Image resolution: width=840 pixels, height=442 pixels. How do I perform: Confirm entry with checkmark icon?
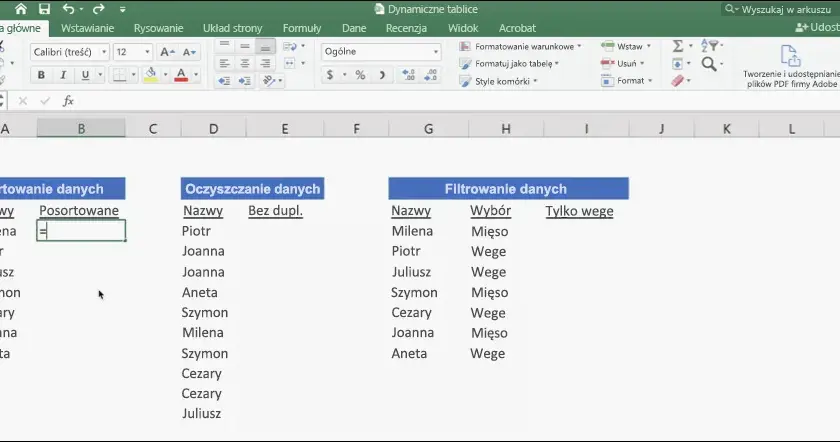pyautogui.click(x=45, y=101)
